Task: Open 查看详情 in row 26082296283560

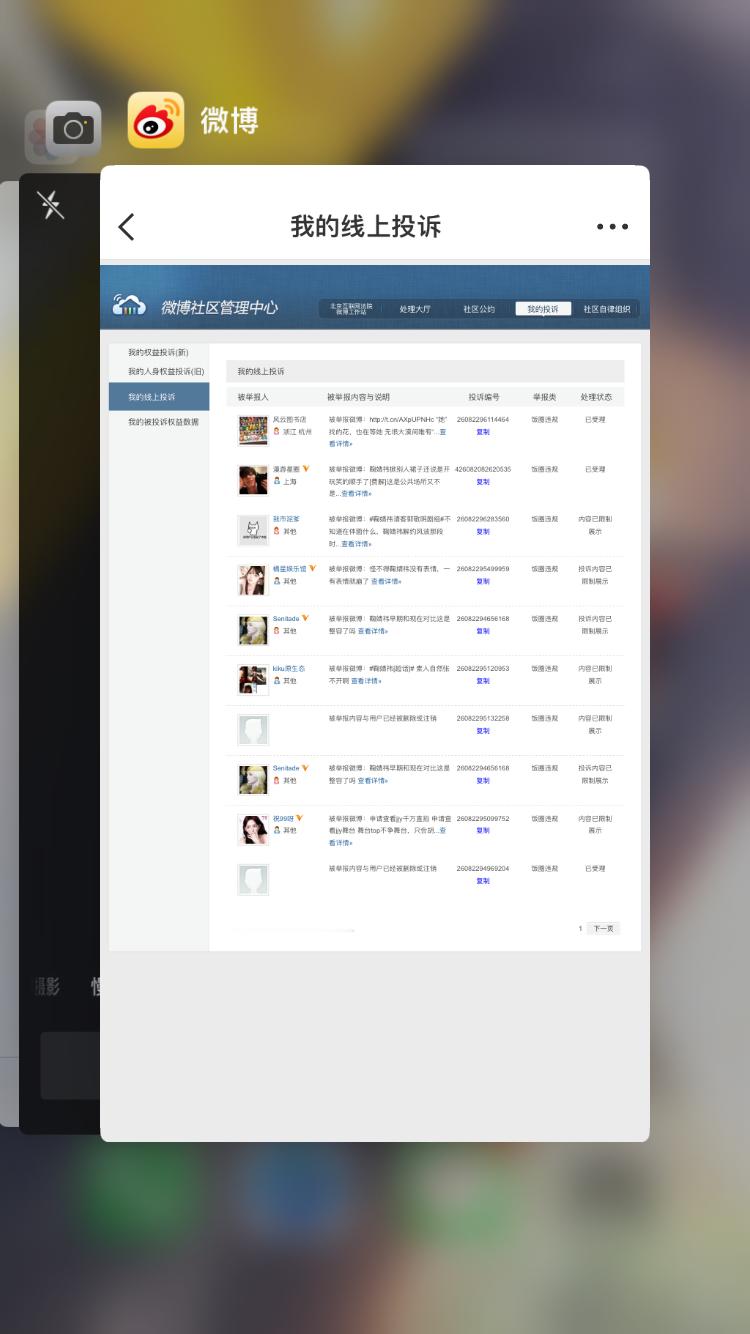Action: pyautogui.click(x=357, y=544)
